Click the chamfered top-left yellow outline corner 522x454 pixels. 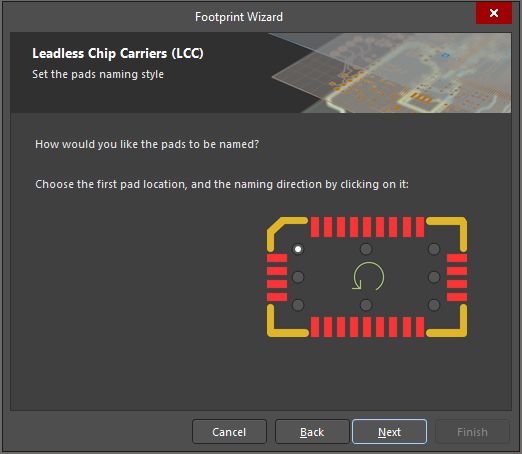click(x=283, y=231)
